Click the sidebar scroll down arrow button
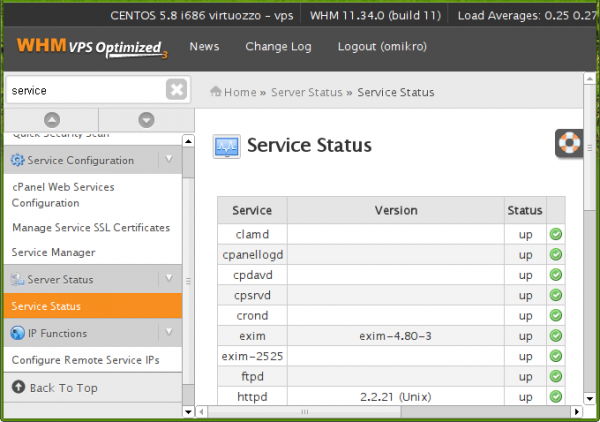 point(146,119)
